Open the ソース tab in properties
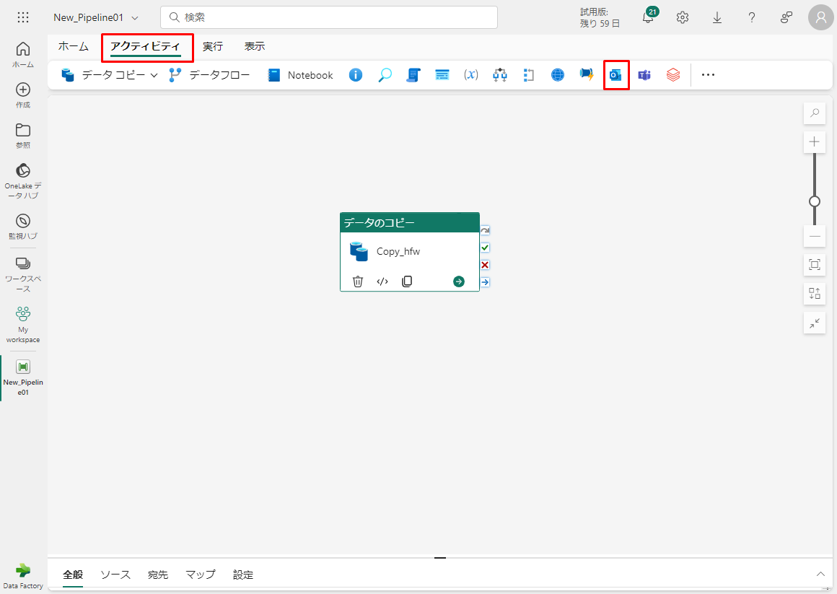Screen dimensions: 837x594 pos(115,575)
